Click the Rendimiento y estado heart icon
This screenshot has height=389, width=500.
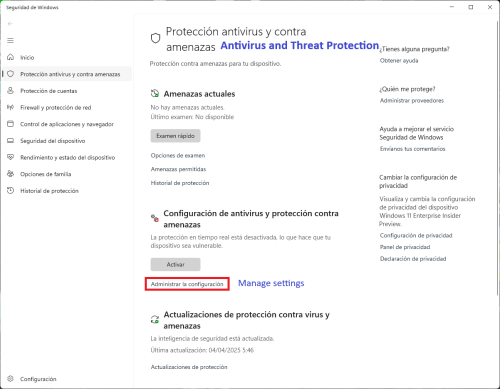tap(11, 157)
